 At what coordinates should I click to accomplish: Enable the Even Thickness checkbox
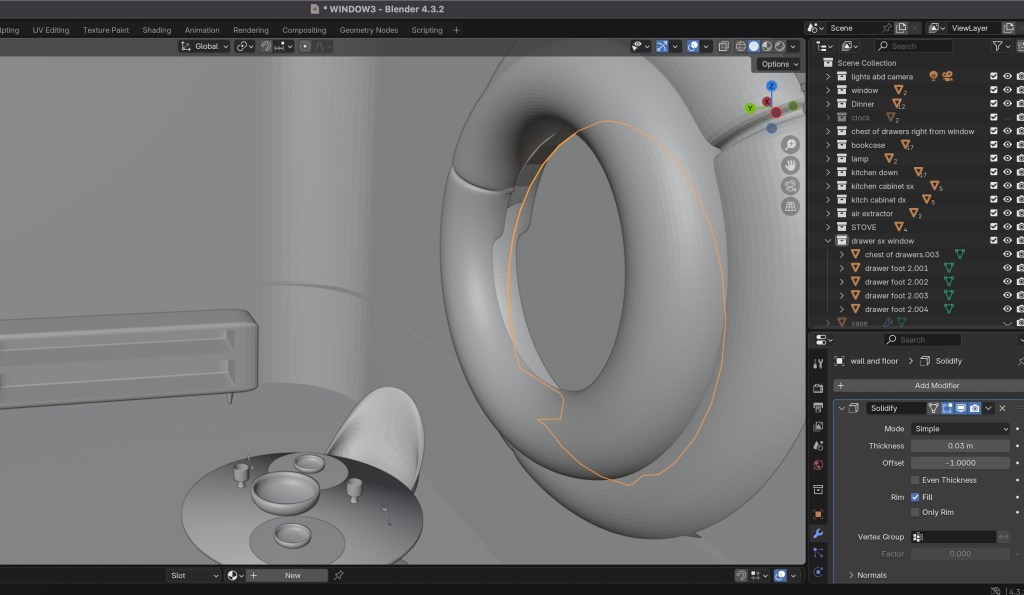point(915,480)
